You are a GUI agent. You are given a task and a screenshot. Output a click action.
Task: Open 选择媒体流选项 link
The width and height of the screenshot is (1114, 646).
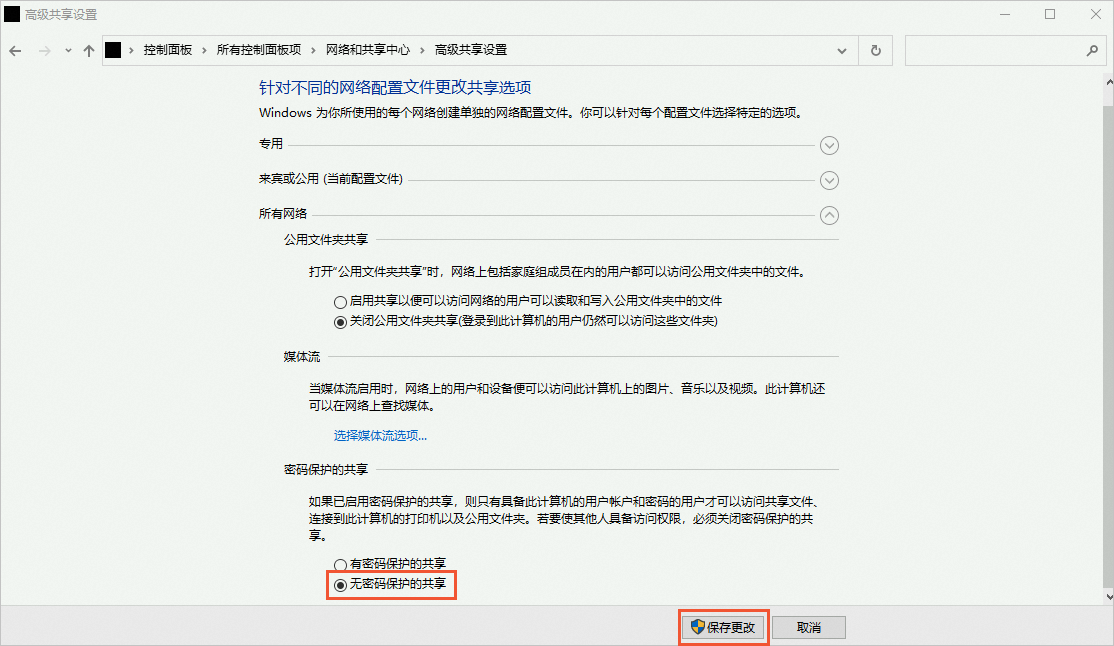pos(380,435)
